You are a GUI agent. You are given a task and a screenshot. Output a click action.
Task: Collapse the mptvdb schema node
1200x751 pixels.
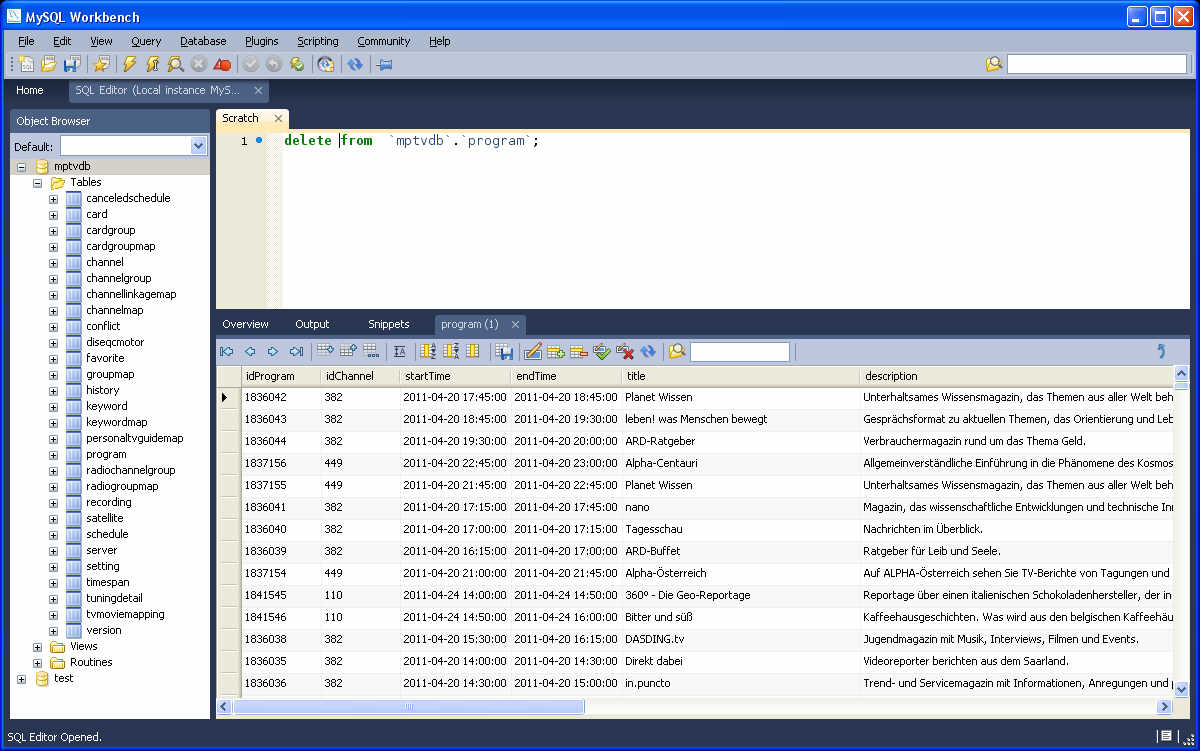pyautogui.click(x=21, y=167)
